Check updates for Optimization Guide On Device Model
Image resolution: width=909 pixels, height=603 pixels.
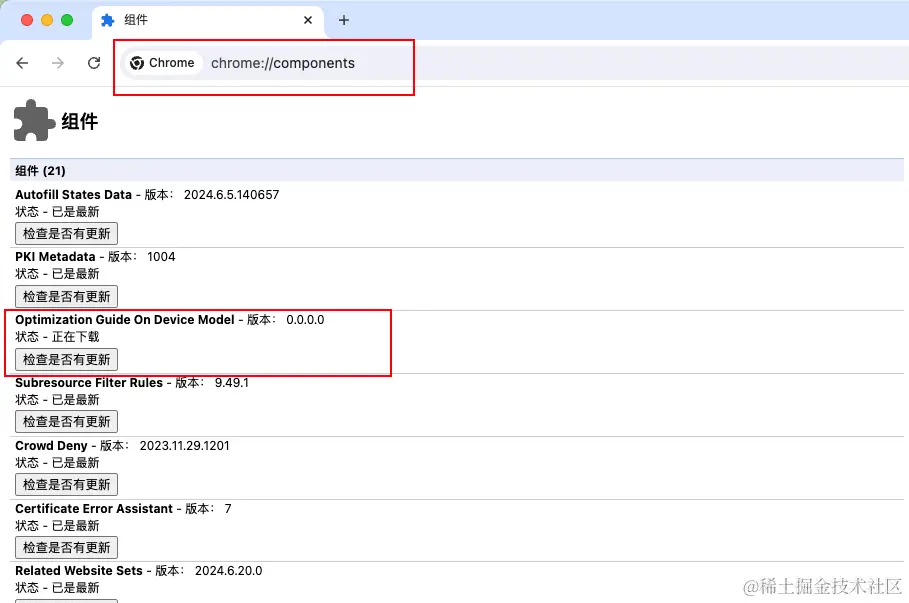click(67, 359)
